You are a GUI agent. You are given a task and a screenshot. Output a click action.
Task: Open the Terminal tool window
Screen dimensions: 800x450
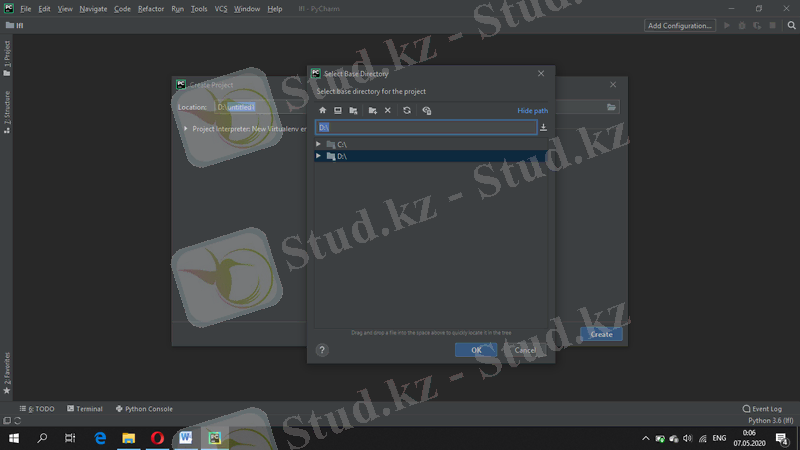point(85,409)
